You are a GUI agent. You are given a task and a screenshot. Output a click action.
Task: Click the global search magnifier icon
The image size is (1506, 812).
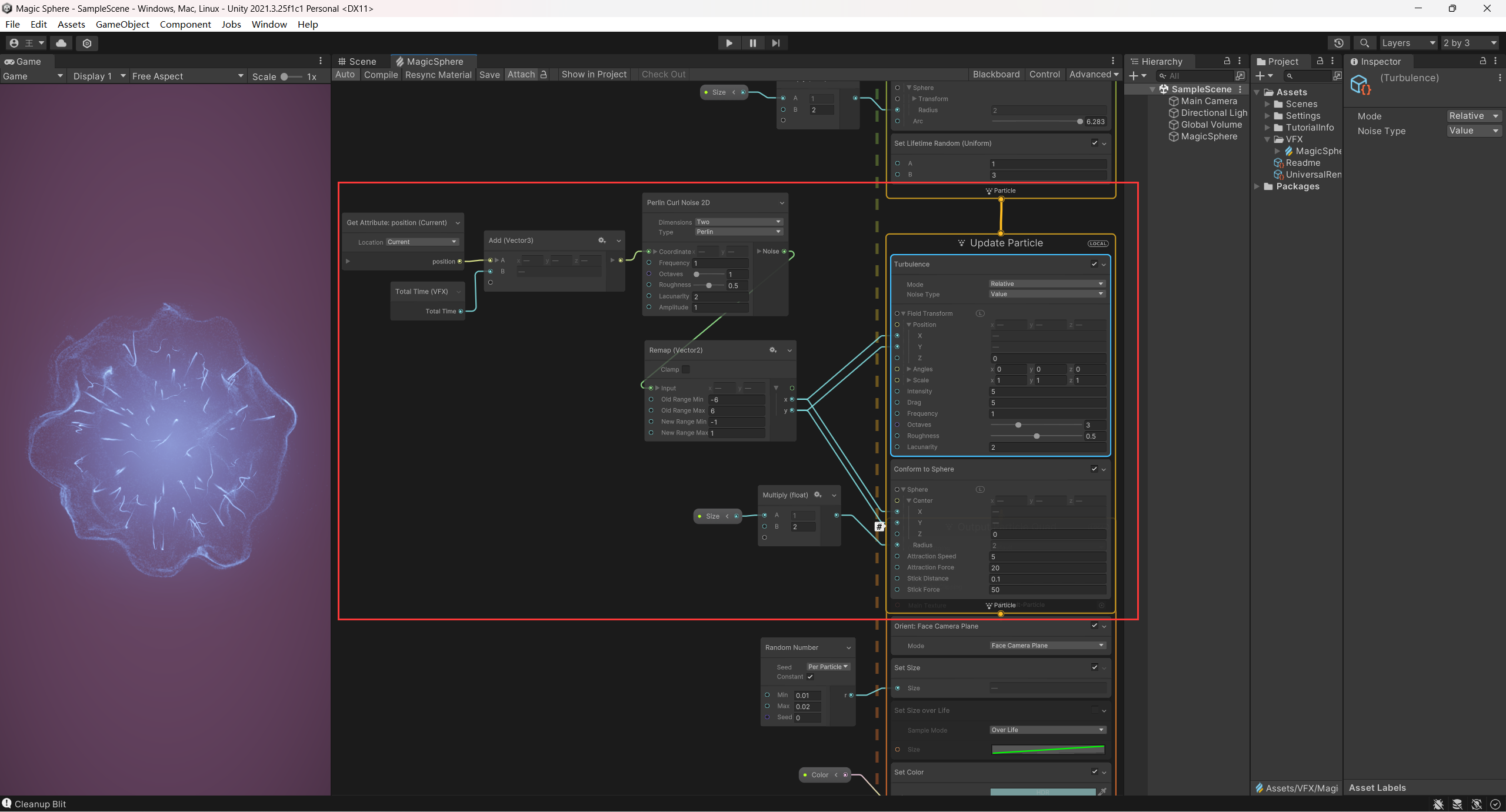(x=1364, y=43)
